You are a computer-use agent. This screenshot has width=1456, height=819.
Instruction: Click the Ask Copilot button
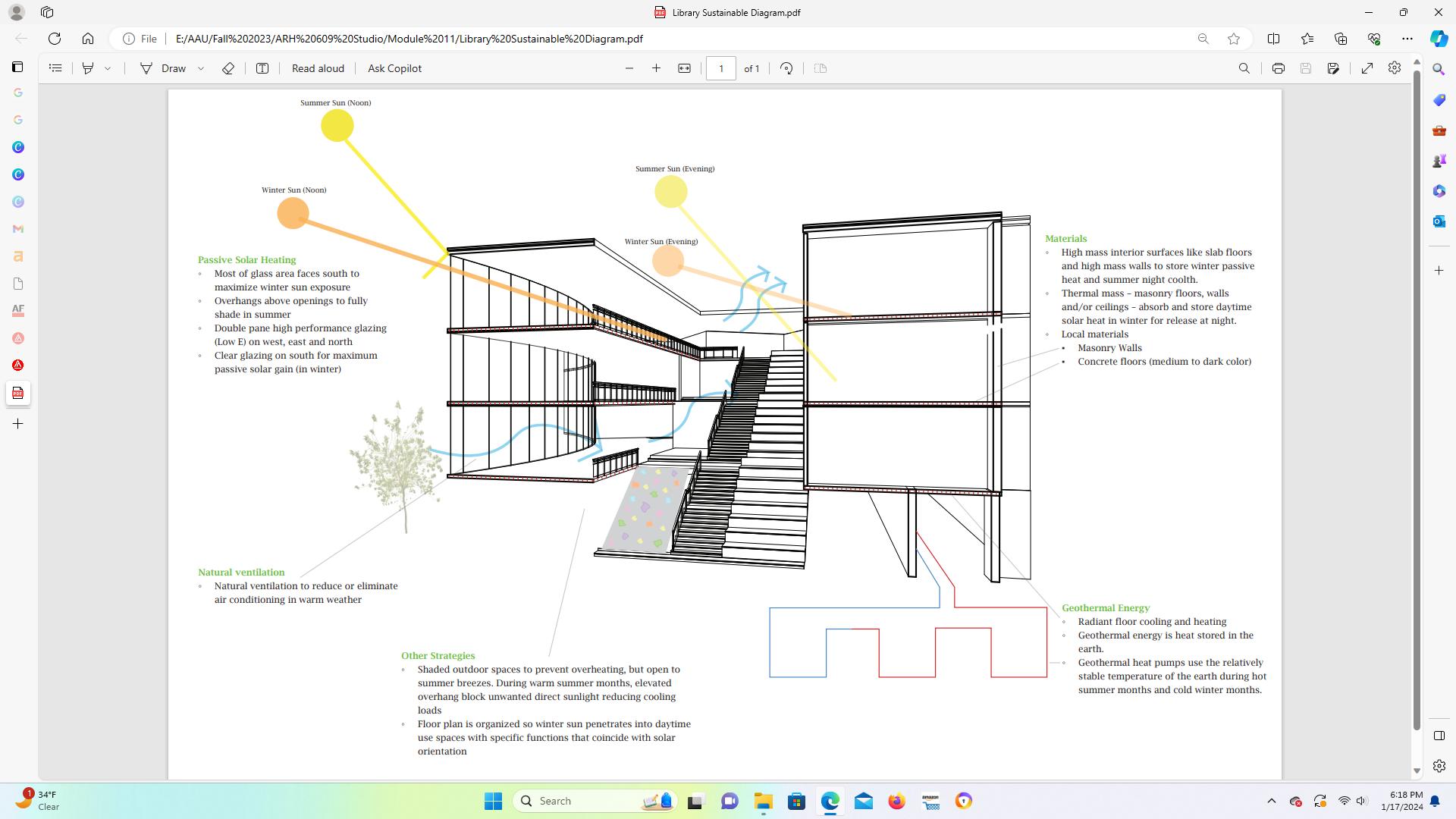(394, 68)
